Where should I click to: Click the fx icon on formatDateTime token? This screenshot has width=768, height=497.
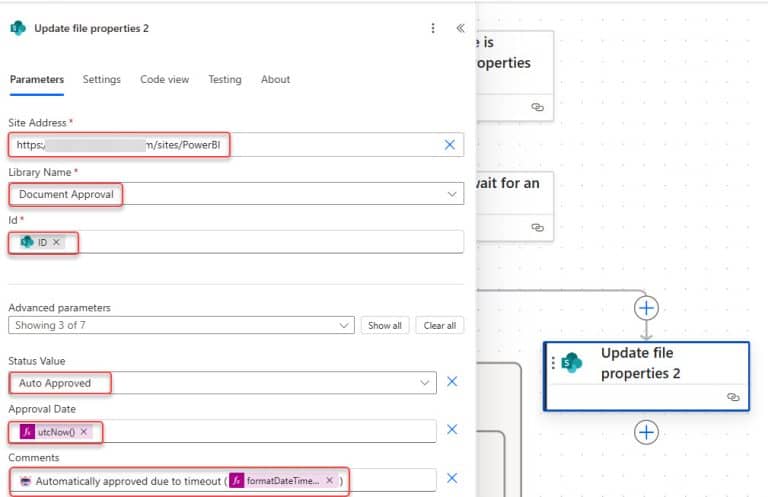click(237, 480)
